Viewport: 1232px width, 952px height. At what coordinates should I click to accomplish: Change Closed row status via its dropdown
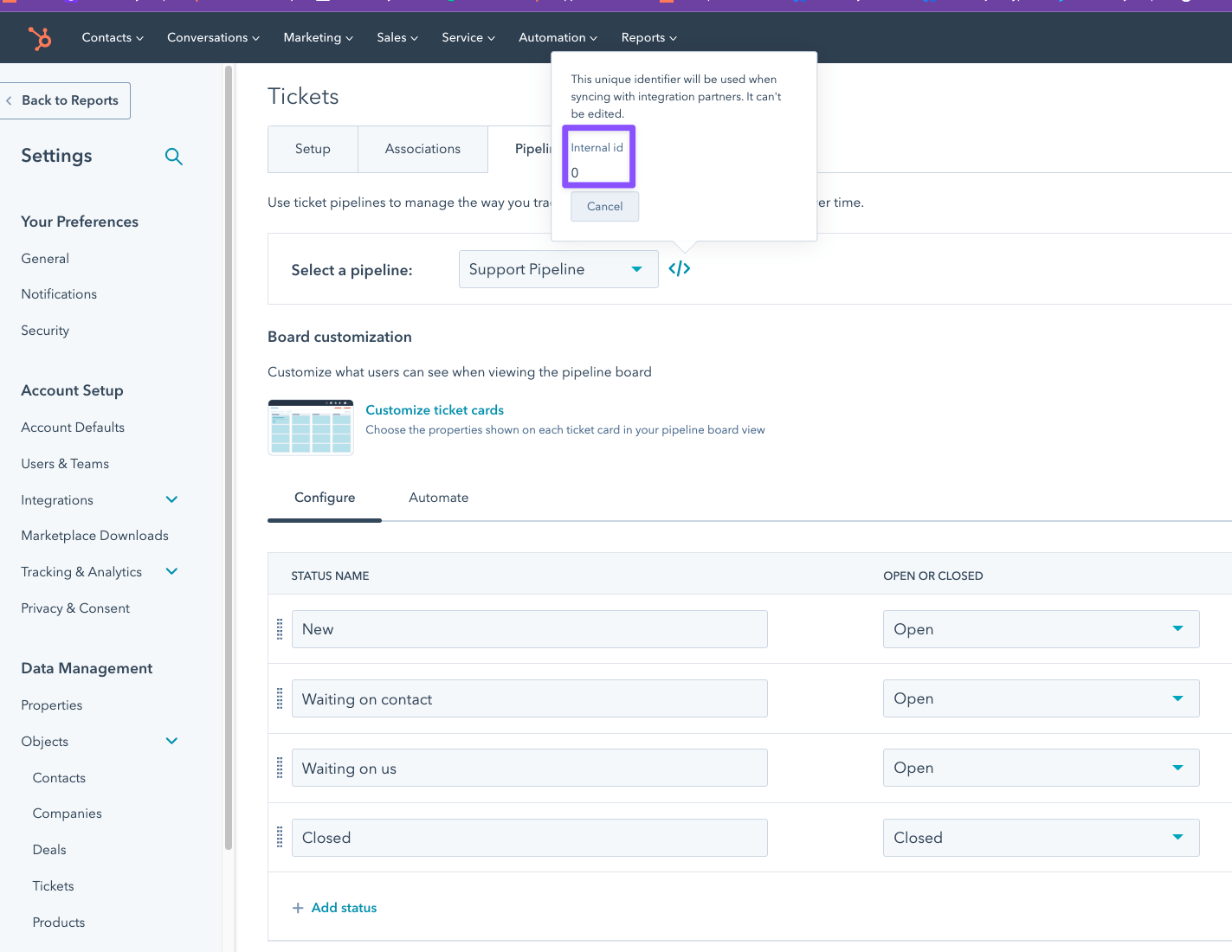[x=1177, y=837]
